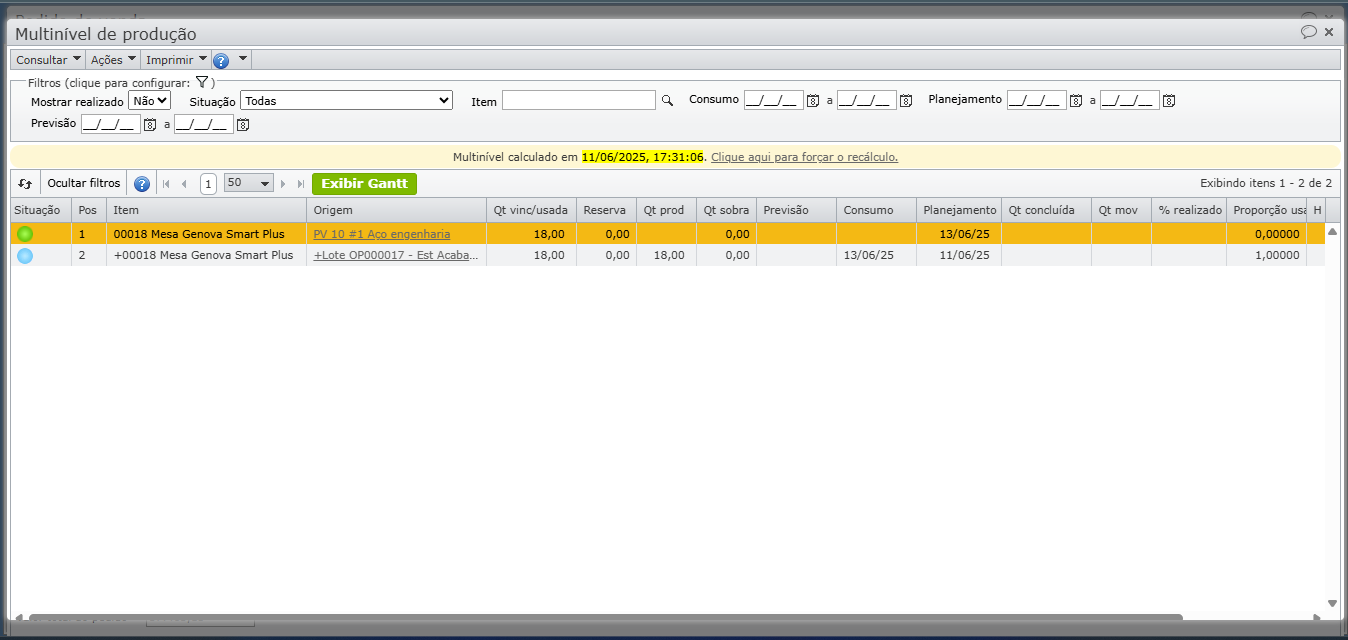
Task: Click blue status icon in row 2
Action: coord(25,256)
